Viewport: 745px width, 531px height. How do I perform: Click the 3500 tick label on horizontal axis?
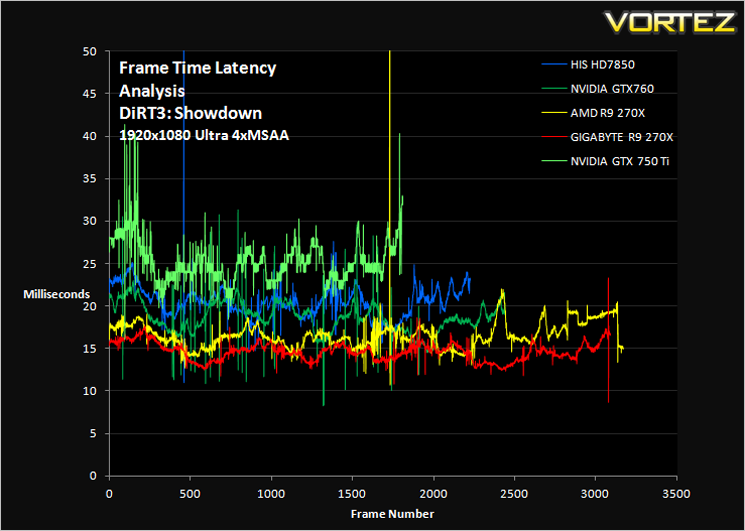click(x=676, y=494)
